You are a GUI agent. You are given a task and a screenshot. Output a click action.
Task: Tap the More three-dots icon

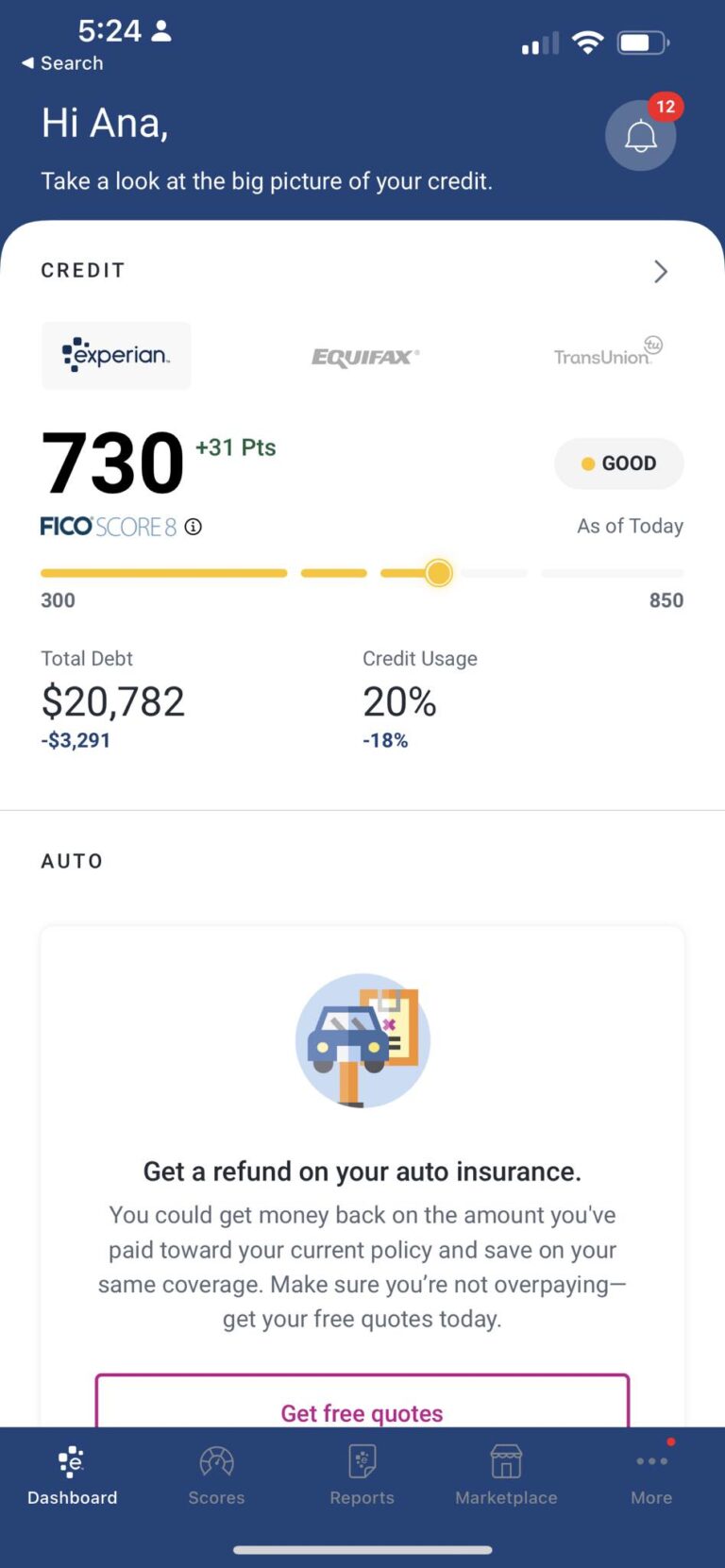point(651,1461)
